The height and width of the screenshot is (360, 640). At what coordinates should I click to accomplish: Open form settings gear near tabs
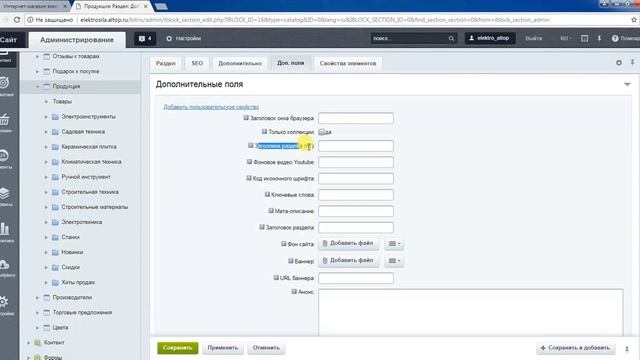click(619, 63)
